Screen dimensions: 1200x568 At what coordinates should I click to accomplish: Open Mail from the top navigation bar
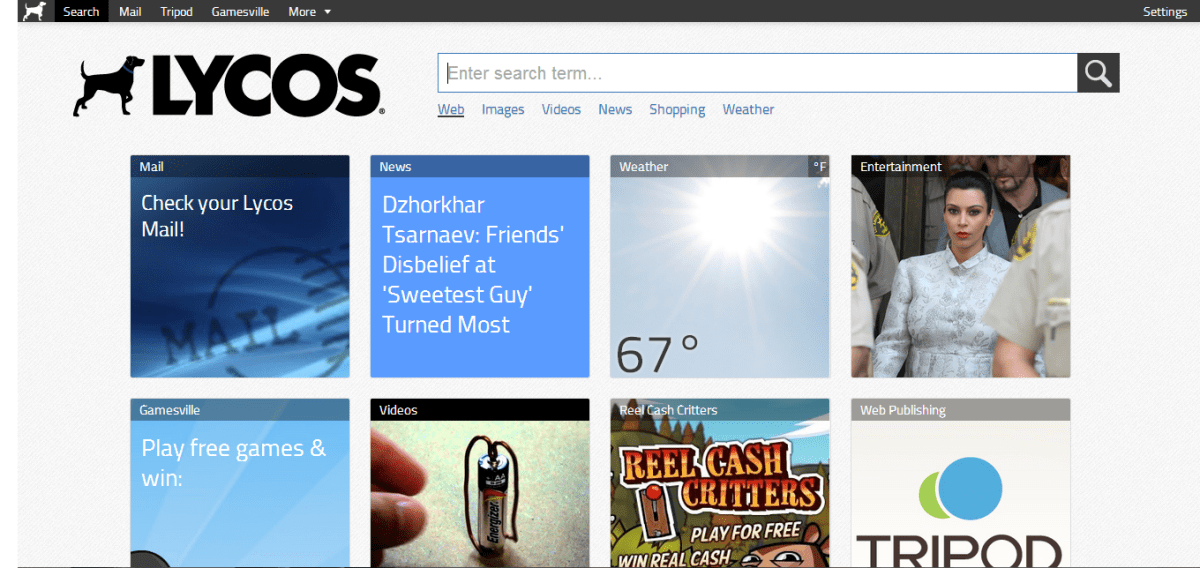click(x=130, y=12)
